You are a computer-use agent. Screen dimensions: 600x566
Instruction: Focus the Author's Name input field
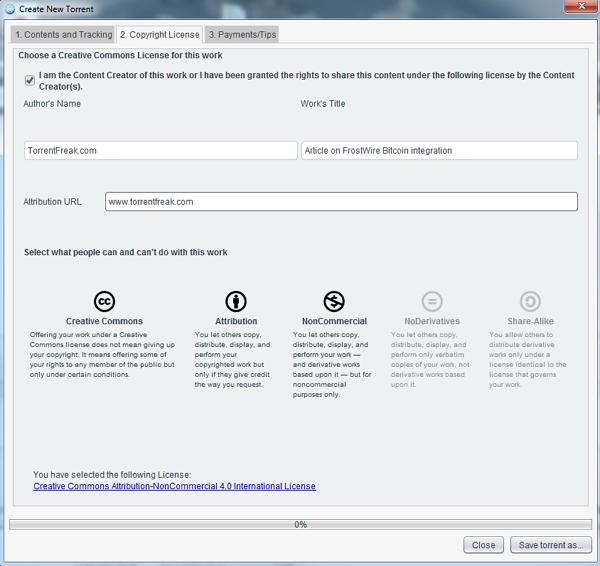pyautogui.click(x=161, y=150)
